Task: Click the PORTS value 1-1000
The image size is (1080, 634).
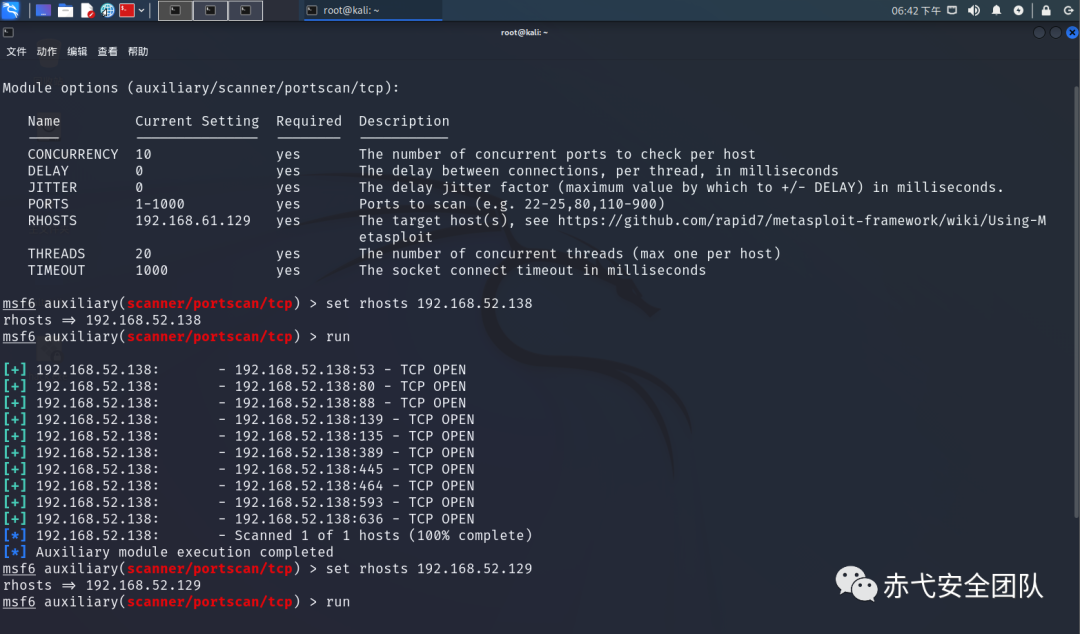Action: (160, 204)
